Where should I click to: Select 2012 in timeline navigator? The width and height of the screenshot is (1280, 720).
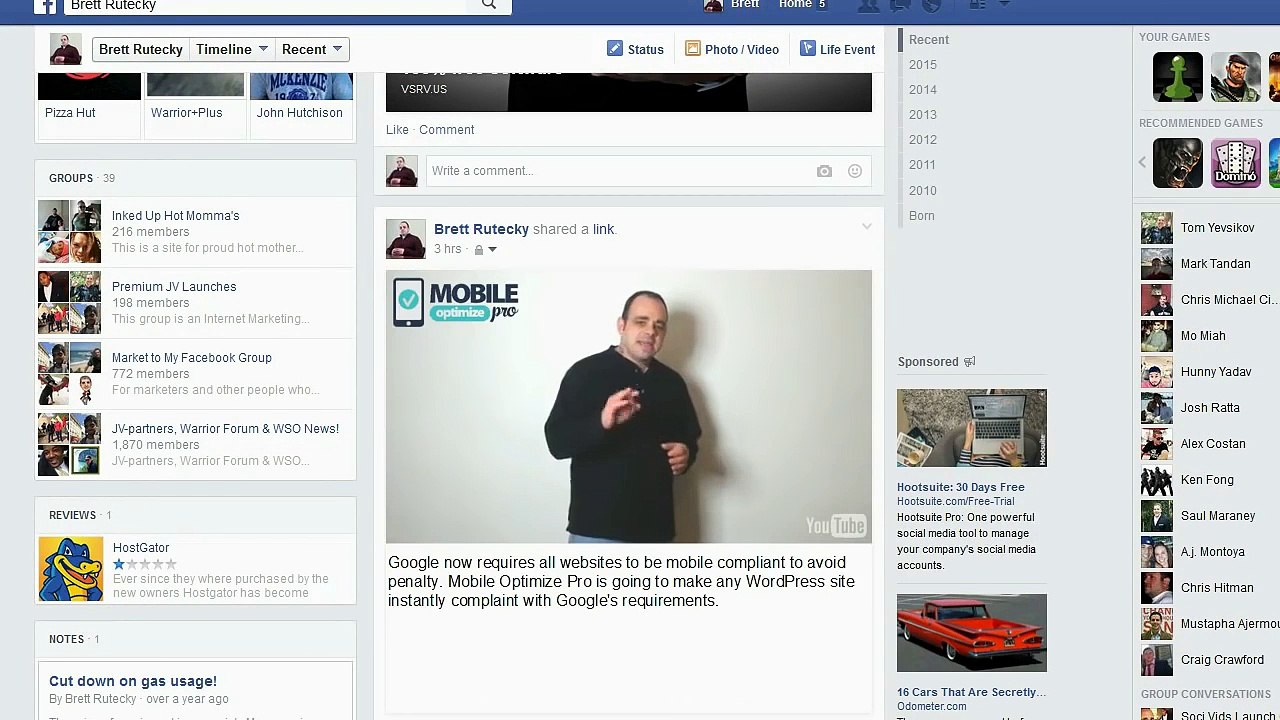coord(923,140)
